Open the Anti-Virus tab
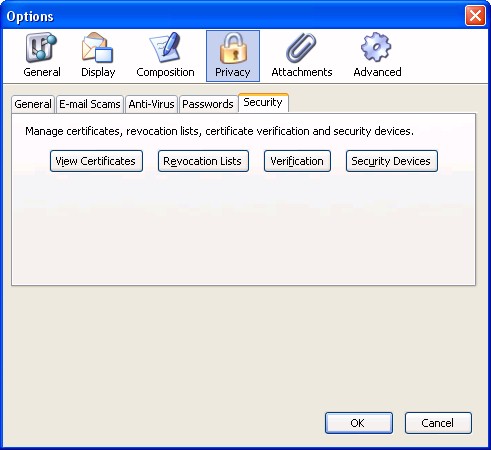 click(x=151, y=104)
